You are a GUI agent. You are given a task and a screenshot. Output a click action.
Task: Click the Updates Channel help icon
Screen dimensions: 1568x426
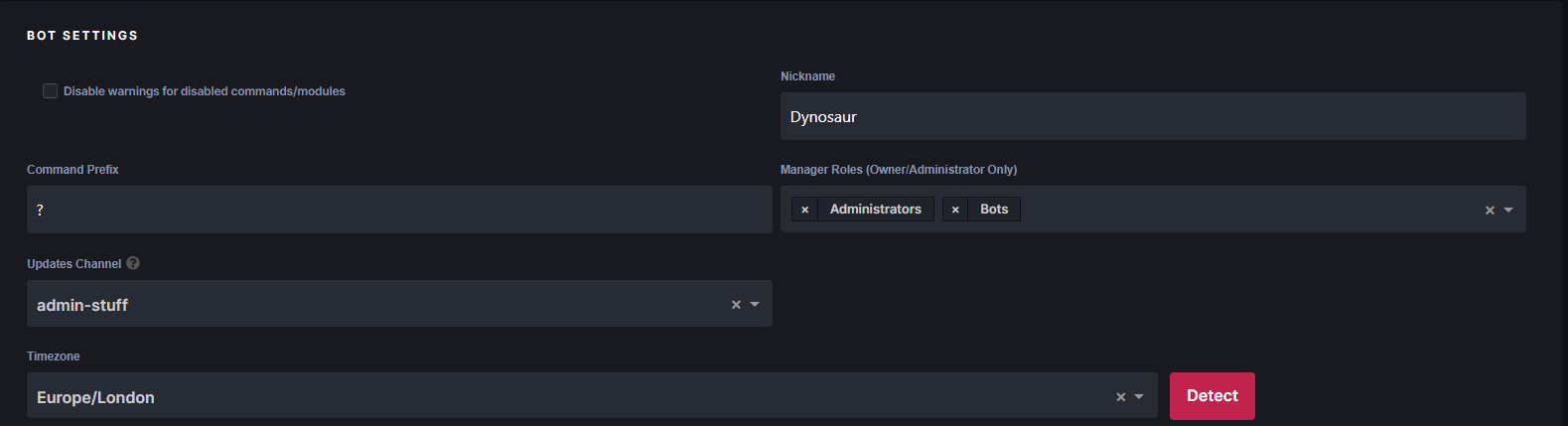pos(133,263)
